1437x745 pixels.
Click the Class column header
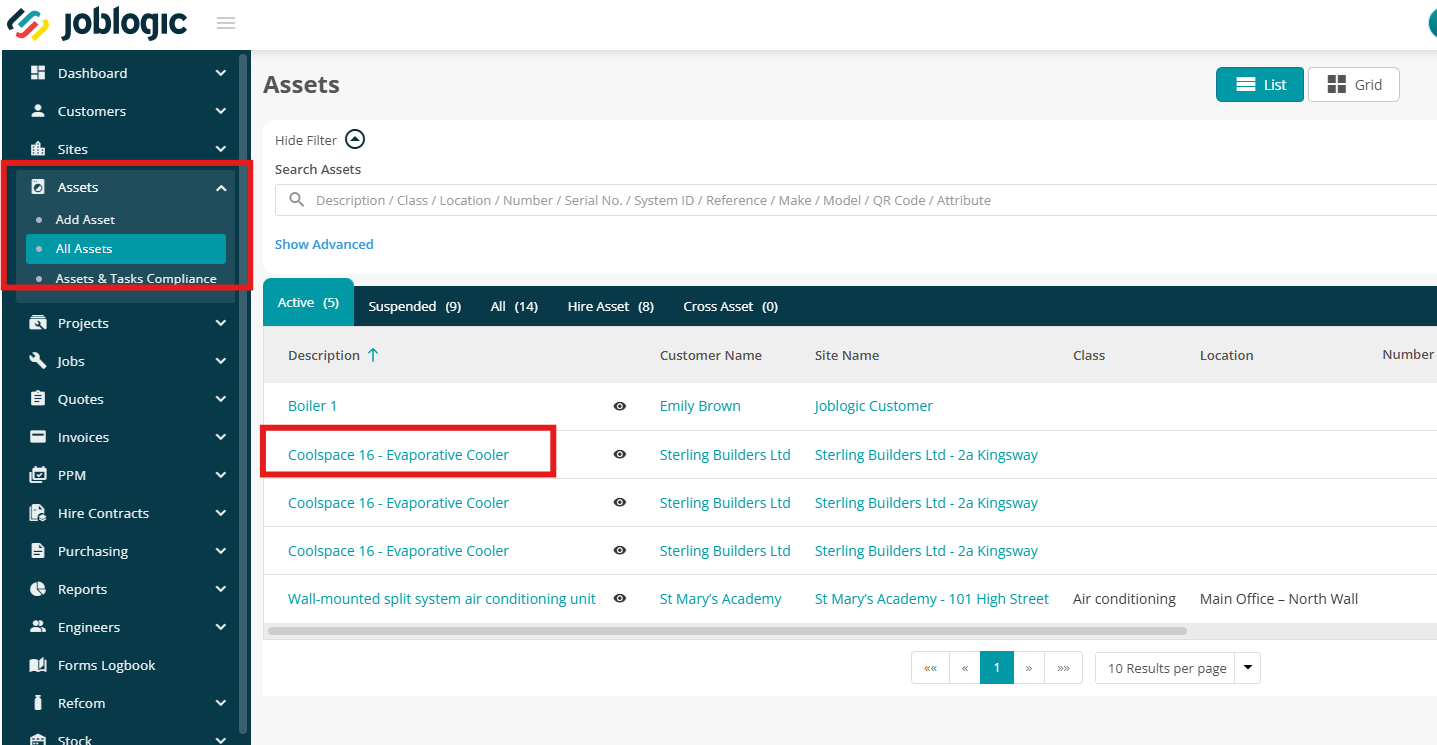point(1089,355)
